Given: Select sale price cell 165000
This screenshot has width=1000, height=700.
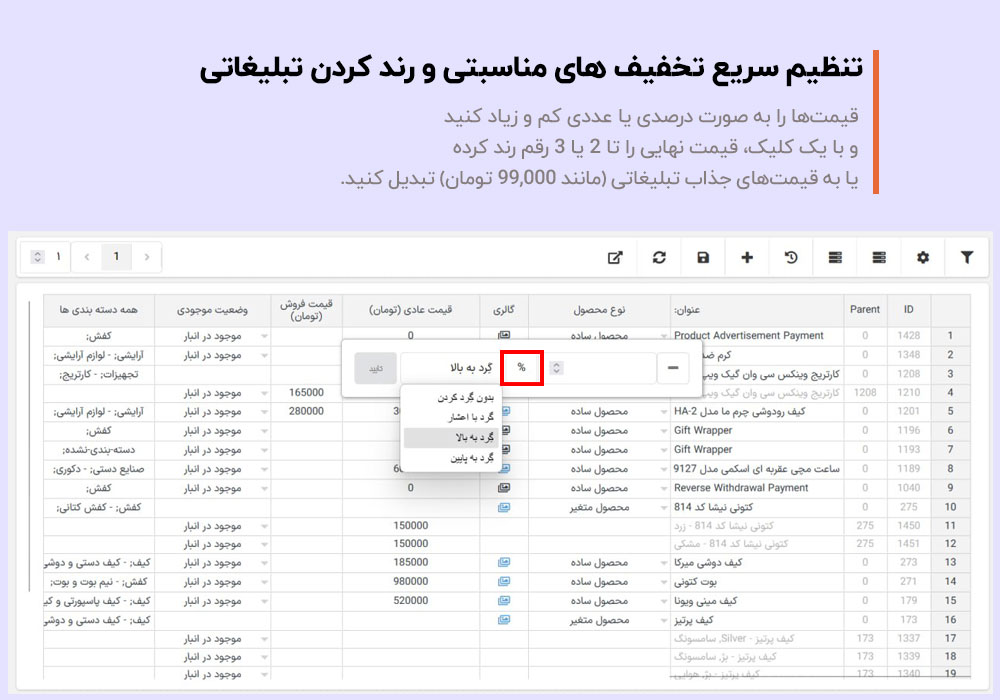Looking at the screenshot, I should click(306, 393).
